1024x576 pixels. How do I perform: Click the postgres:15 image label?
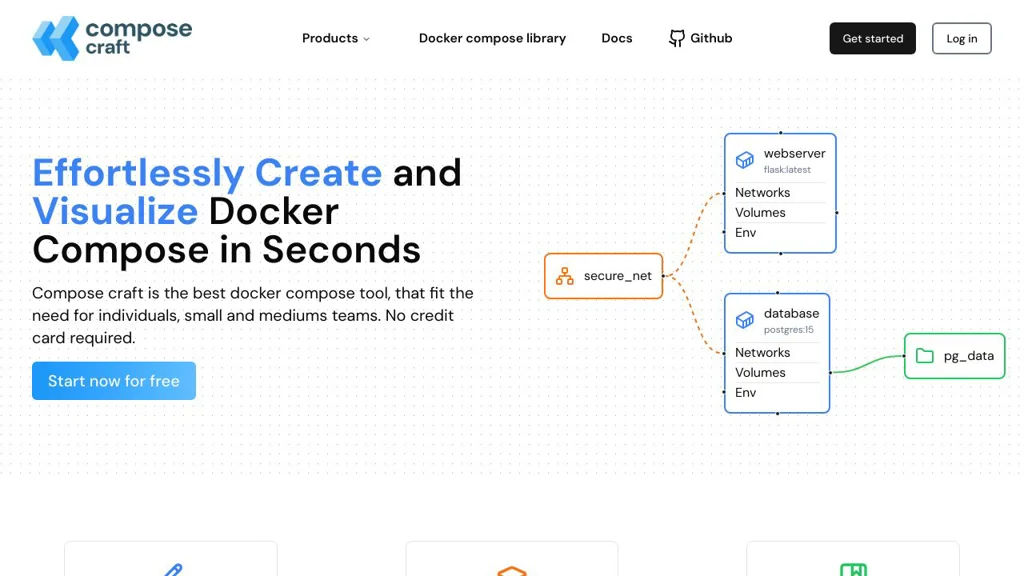click(788, 330)
